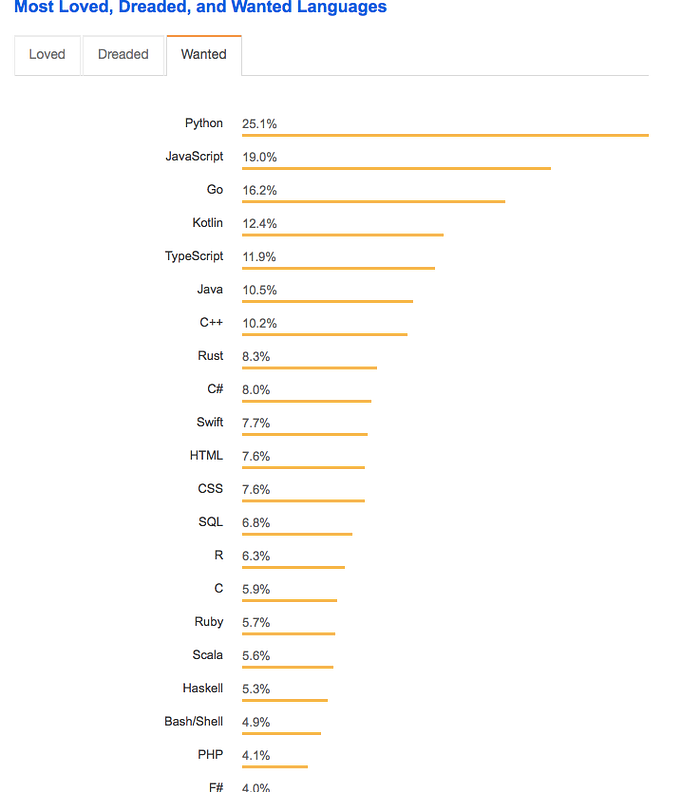Click the Python bar at 25.1%
The width and height of the screenshot is (700, 792).
tap(445, 135)
